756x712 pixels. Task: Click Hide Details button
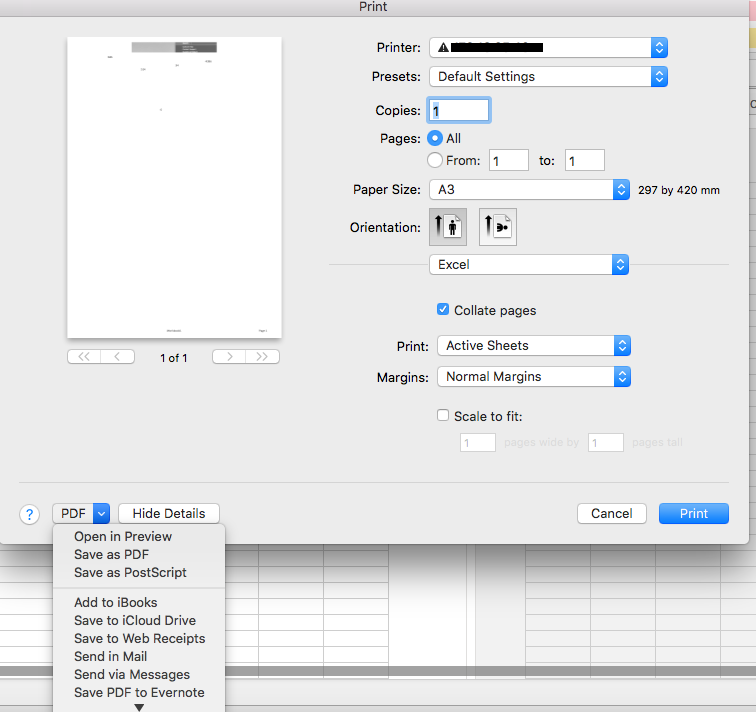pos(169,513)
